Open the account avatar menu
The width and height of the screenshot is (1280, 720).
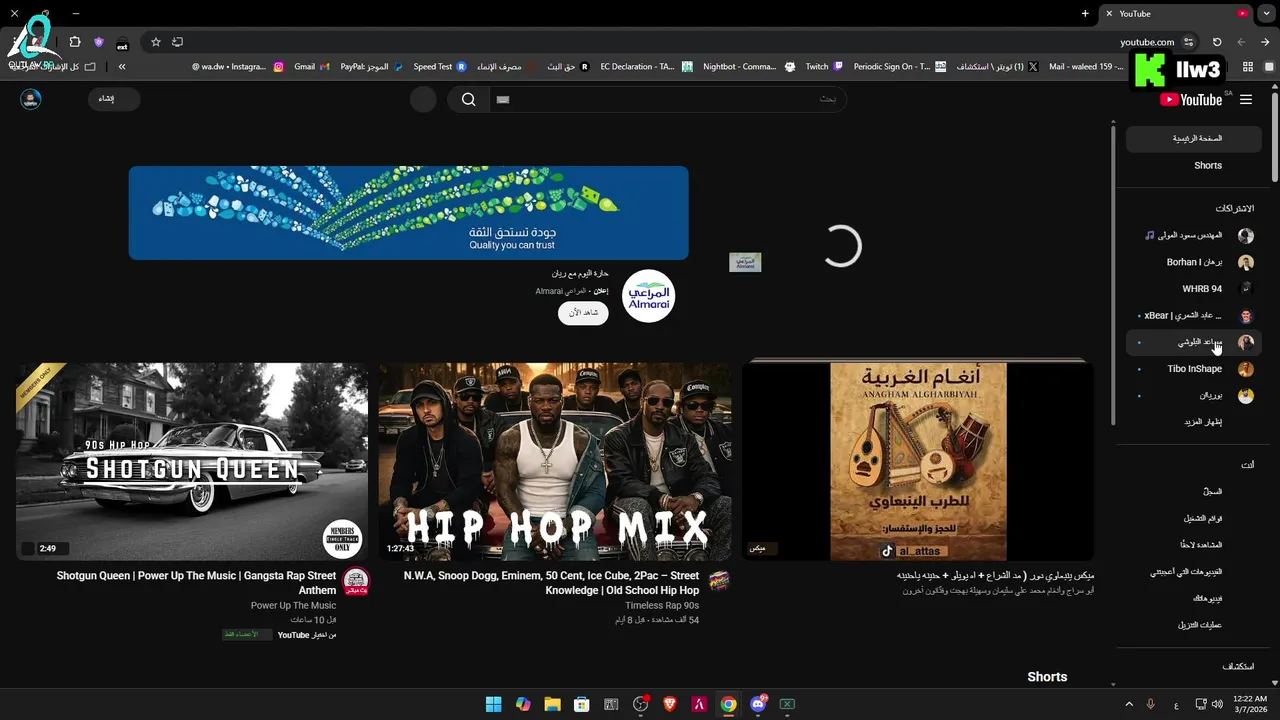click(31, 99)
